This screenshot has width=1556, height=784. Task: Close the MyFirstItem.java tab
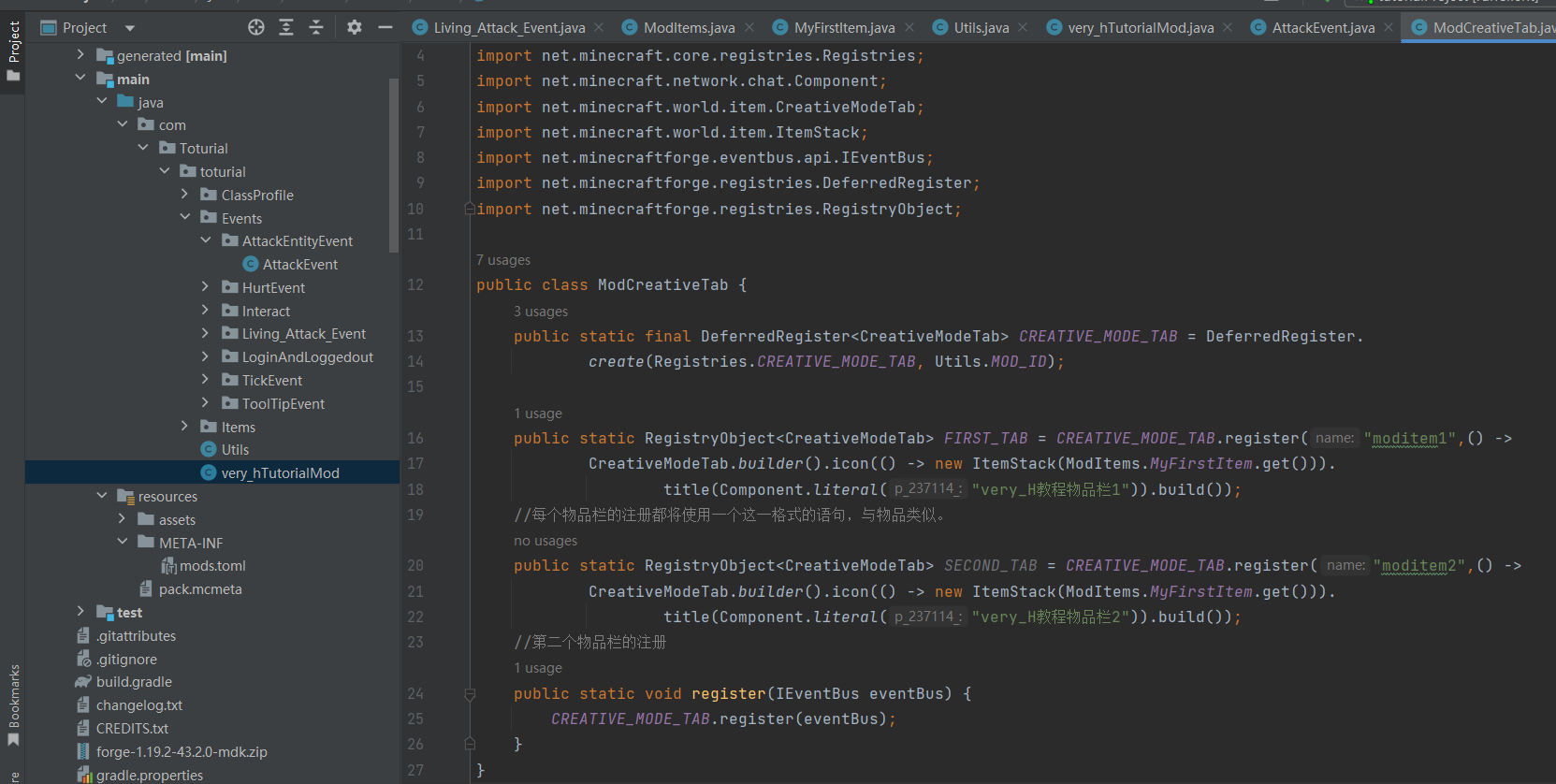pyautogui.click(x=909, y=28)
